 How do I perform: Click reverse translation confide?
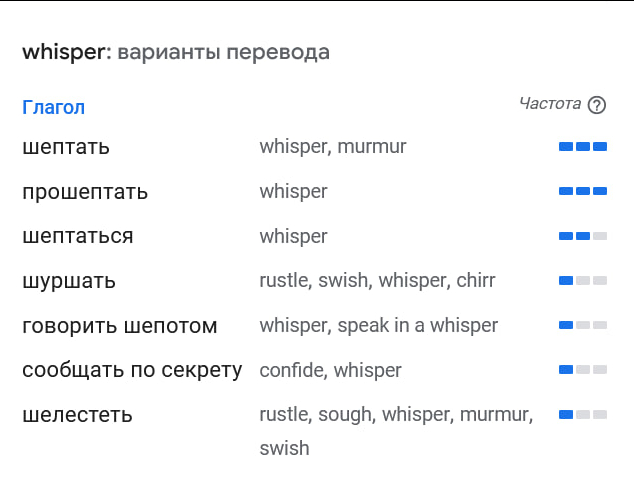pyautogui.click(x=292, y=370)
